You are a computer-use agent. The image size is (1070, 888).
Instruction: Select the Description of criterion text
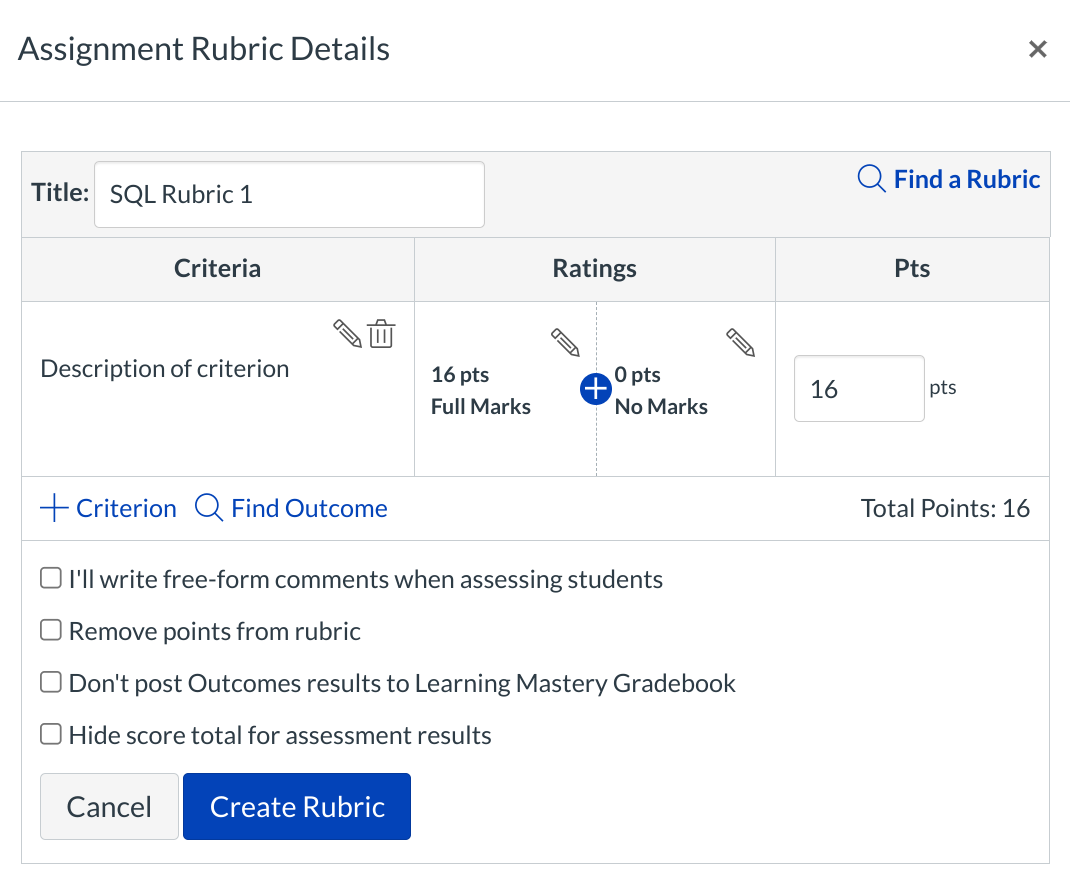(x=165, y=369)
